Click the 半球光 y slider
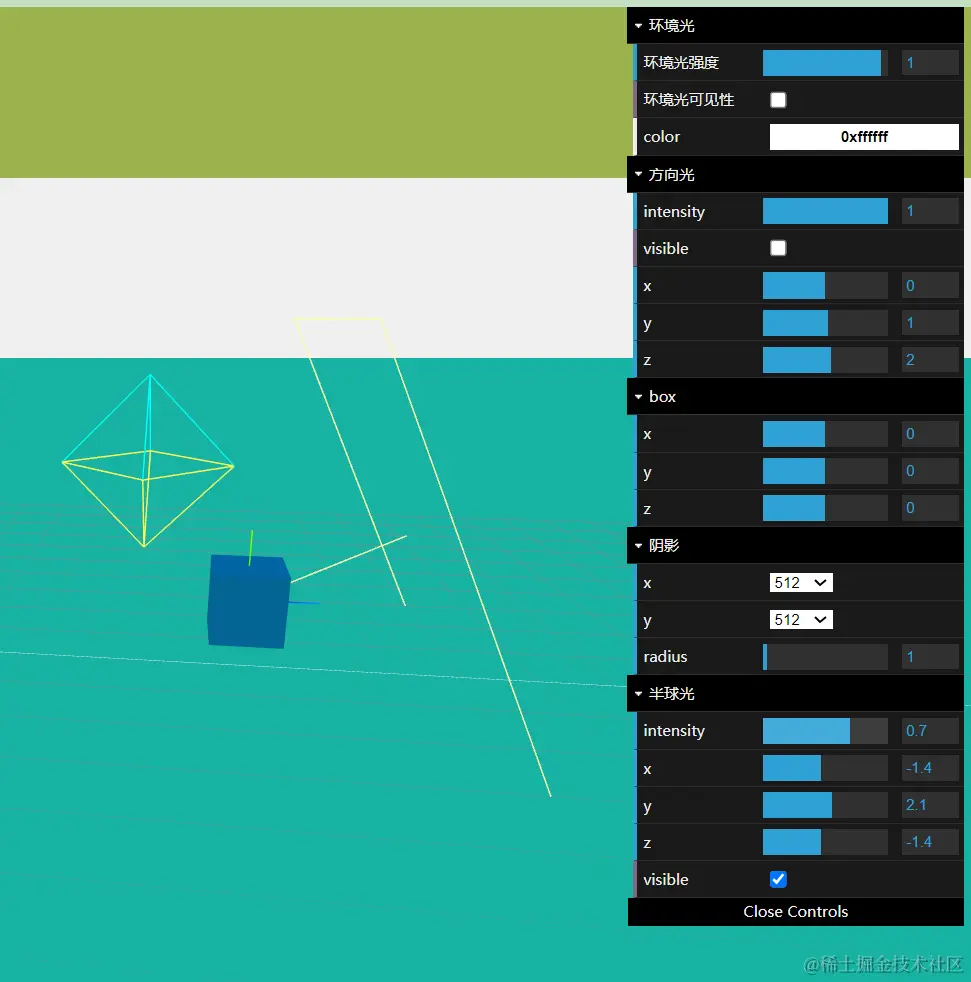 pyautogui.click(x=825, y=805)
